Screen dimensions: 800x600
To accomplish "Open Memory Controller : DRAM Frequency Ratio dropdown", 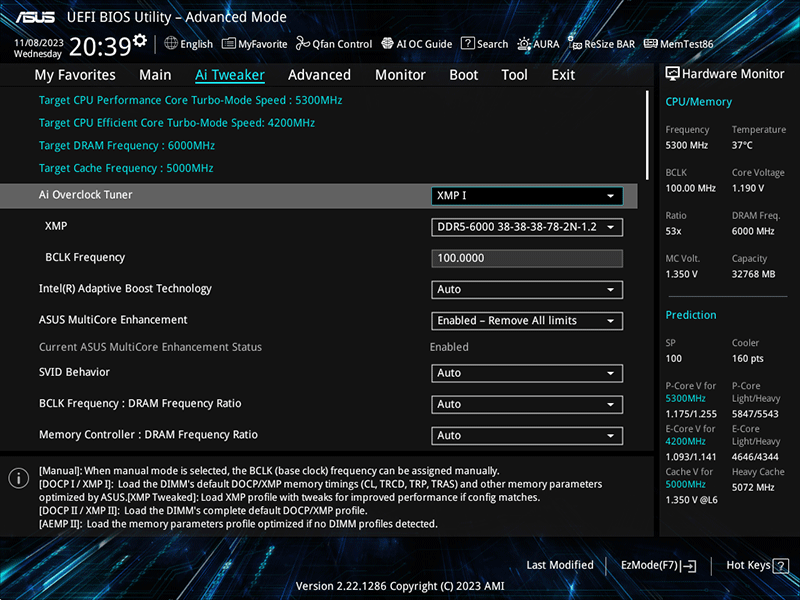I will (527, 435).
